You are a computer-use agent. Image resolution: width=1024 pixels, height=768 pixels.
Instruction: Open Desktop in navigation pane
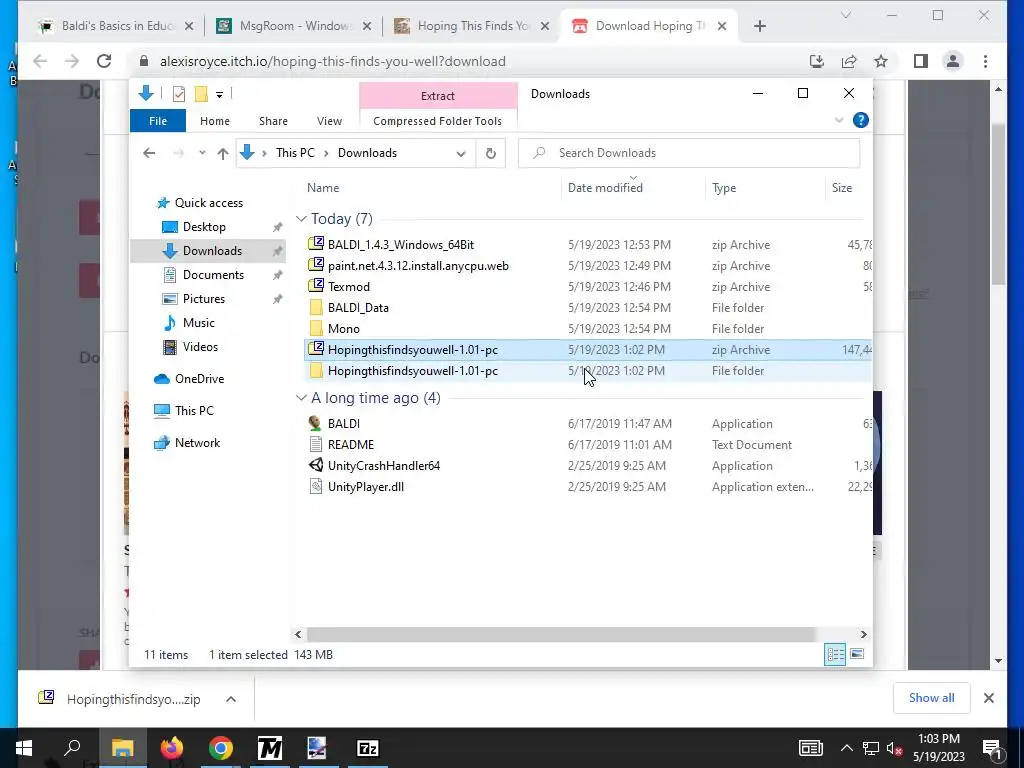pos(204,227)
